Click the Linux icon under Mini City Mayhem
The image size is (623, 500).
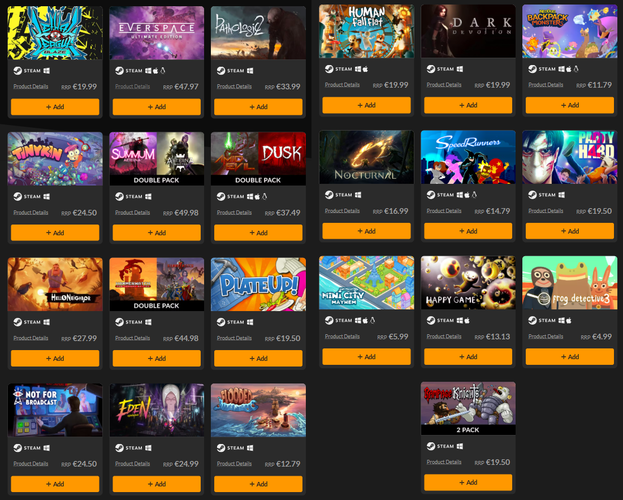point(372,320)
